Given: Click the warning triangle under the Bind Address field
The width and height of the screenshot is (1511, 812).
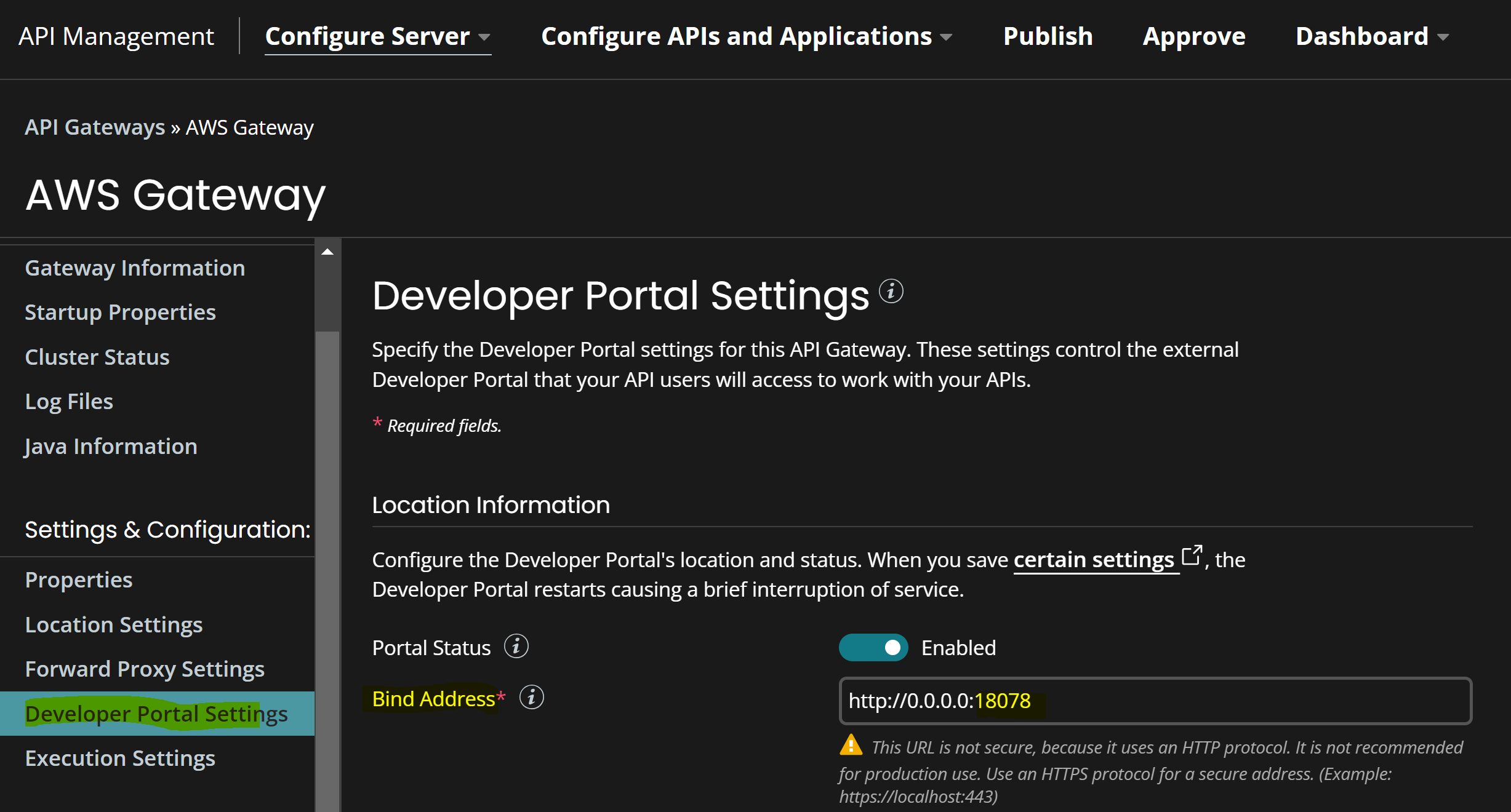Looking at the screenshot, I should pyautogui.click(x=852, y=746).
